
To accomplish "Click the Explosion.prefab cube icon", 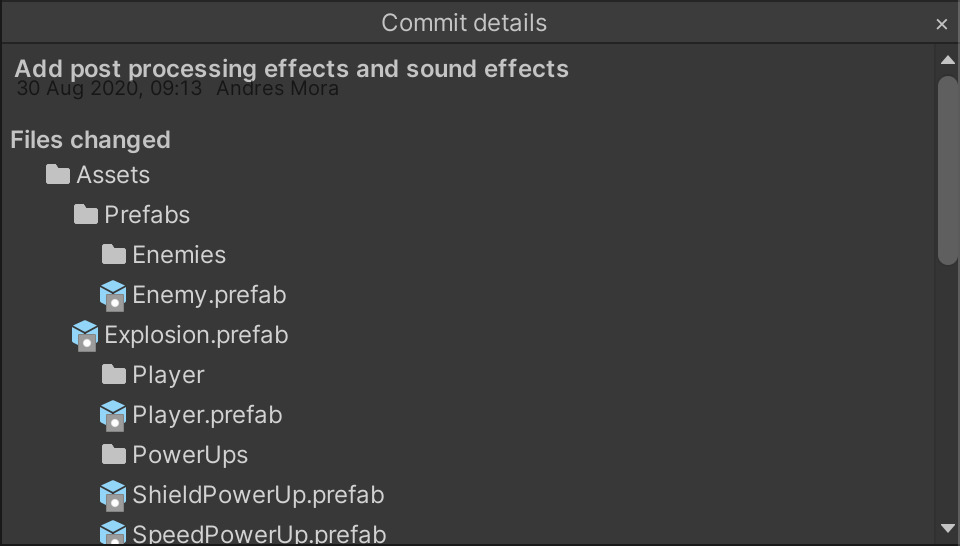I will point(85,335).
